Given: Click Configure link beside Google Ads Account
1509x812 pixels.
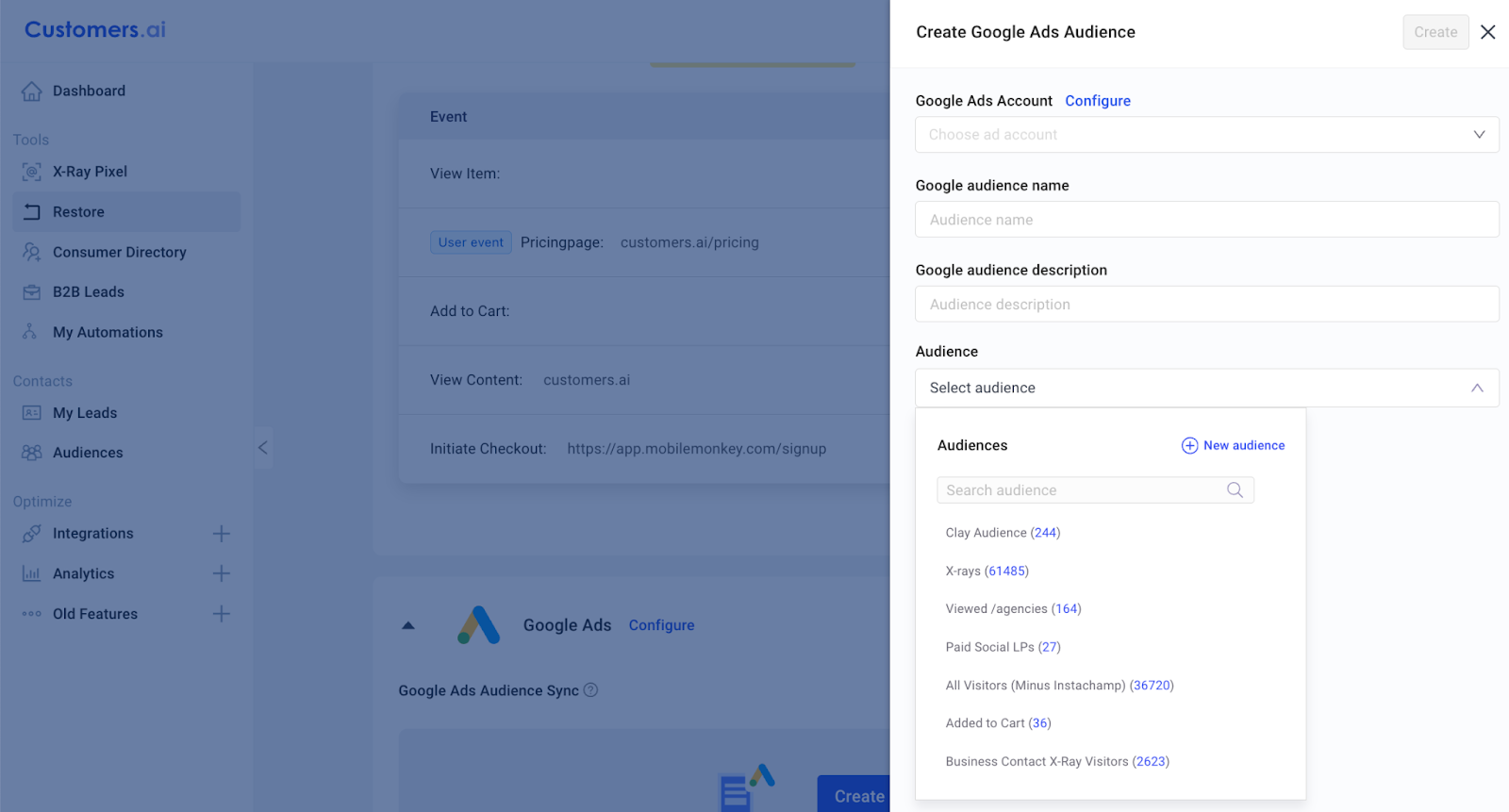Looking at the screenshot, I should [1098, 101].
